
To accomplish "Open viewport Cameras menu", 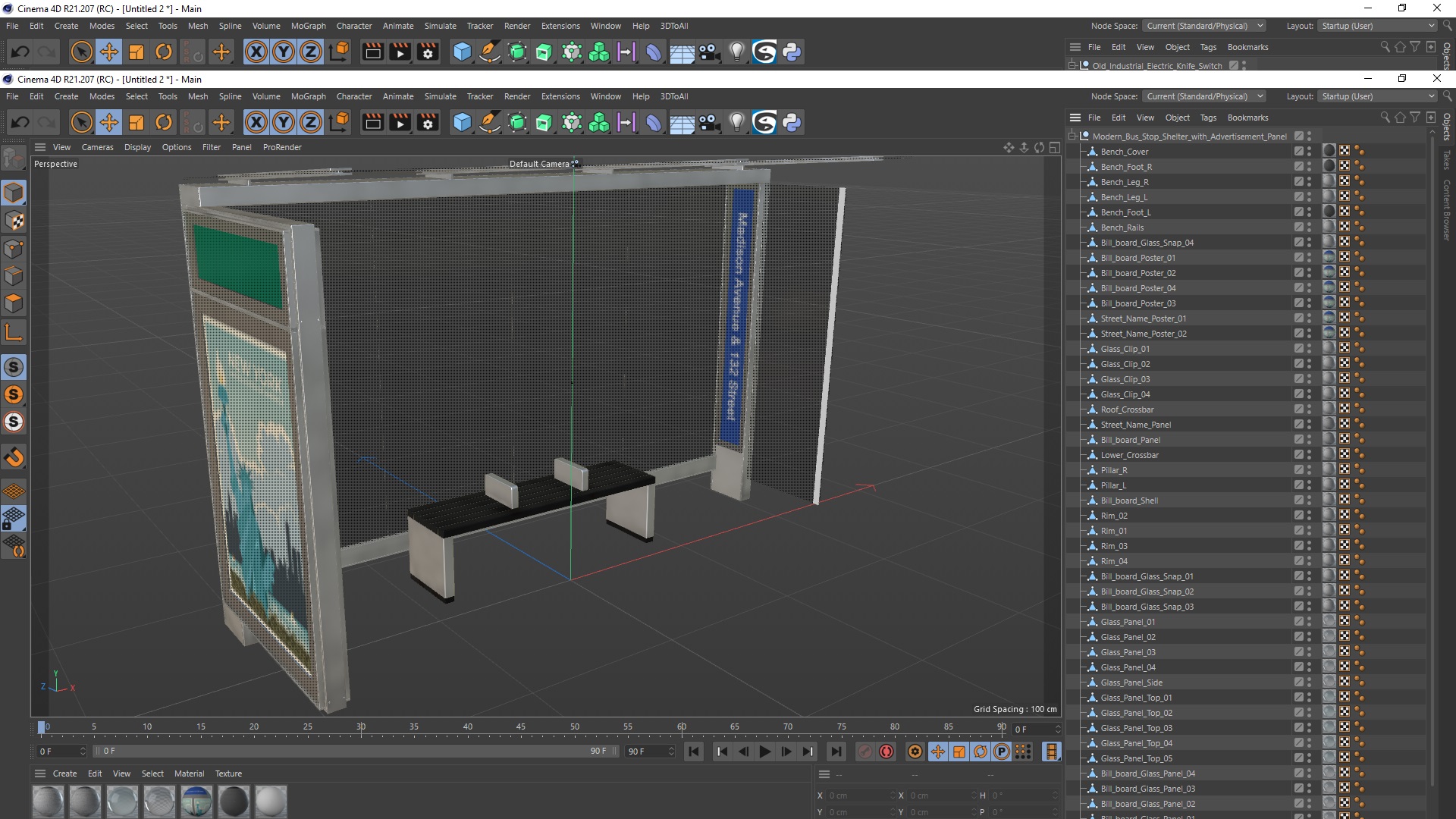I will (x=97, y=147).
